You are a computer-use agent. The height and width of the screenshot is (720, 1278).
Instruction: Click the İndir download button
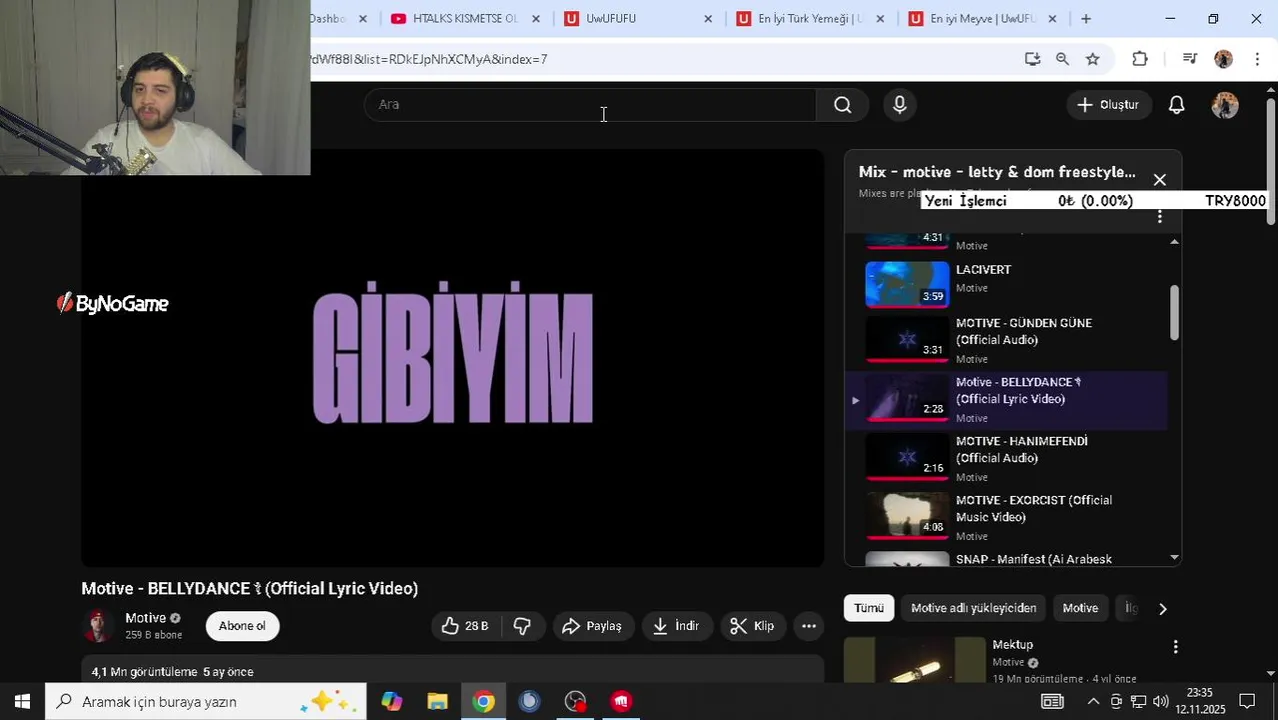point(676,626)
